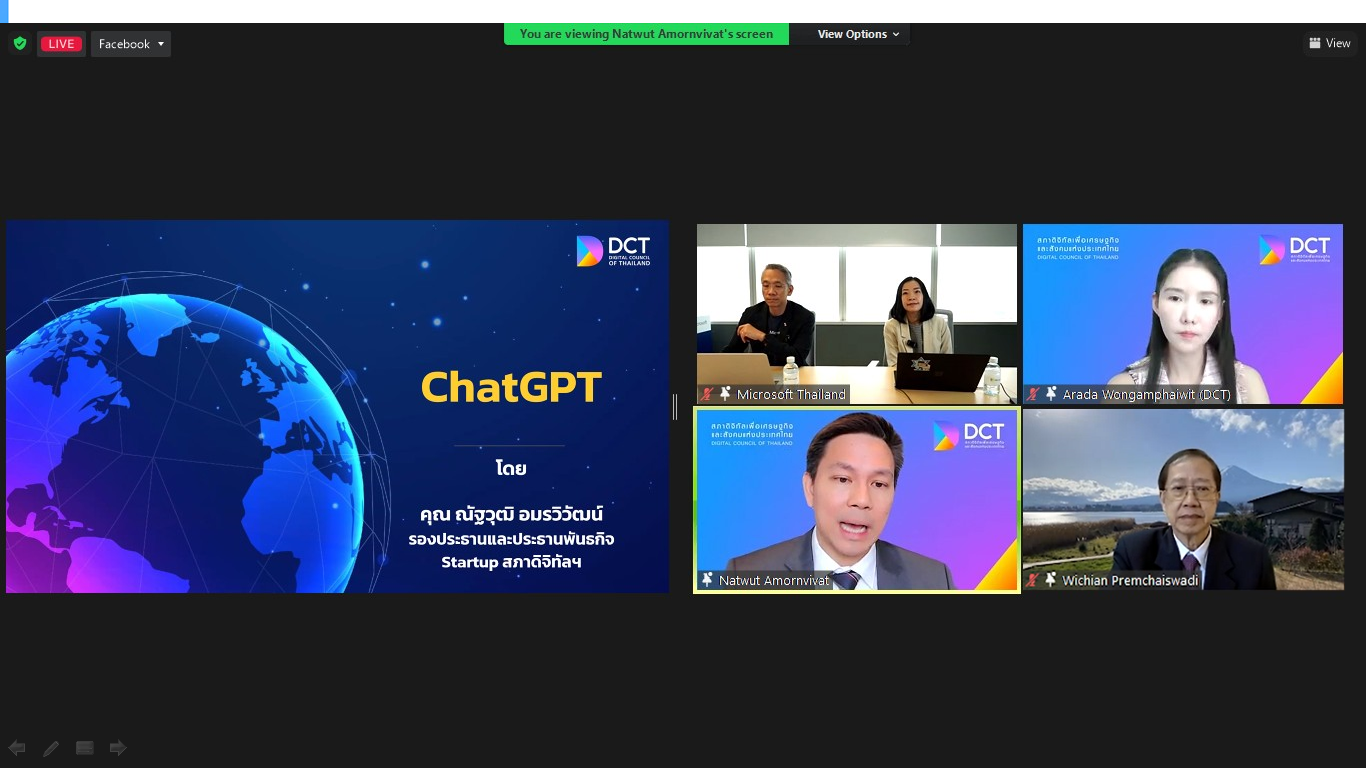Screen dimensions: 1366x768
Task: Click pin icon on Natwut Amornvivat tile
Action: (708, 580)
